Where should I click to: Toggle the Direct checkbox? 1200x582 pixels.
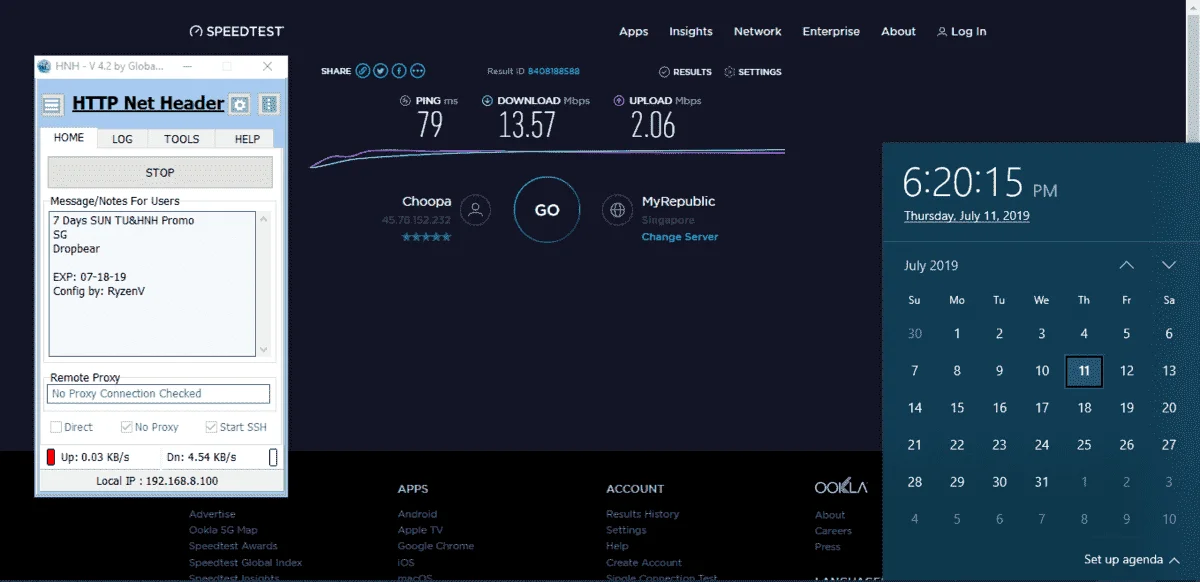[56, 427]
